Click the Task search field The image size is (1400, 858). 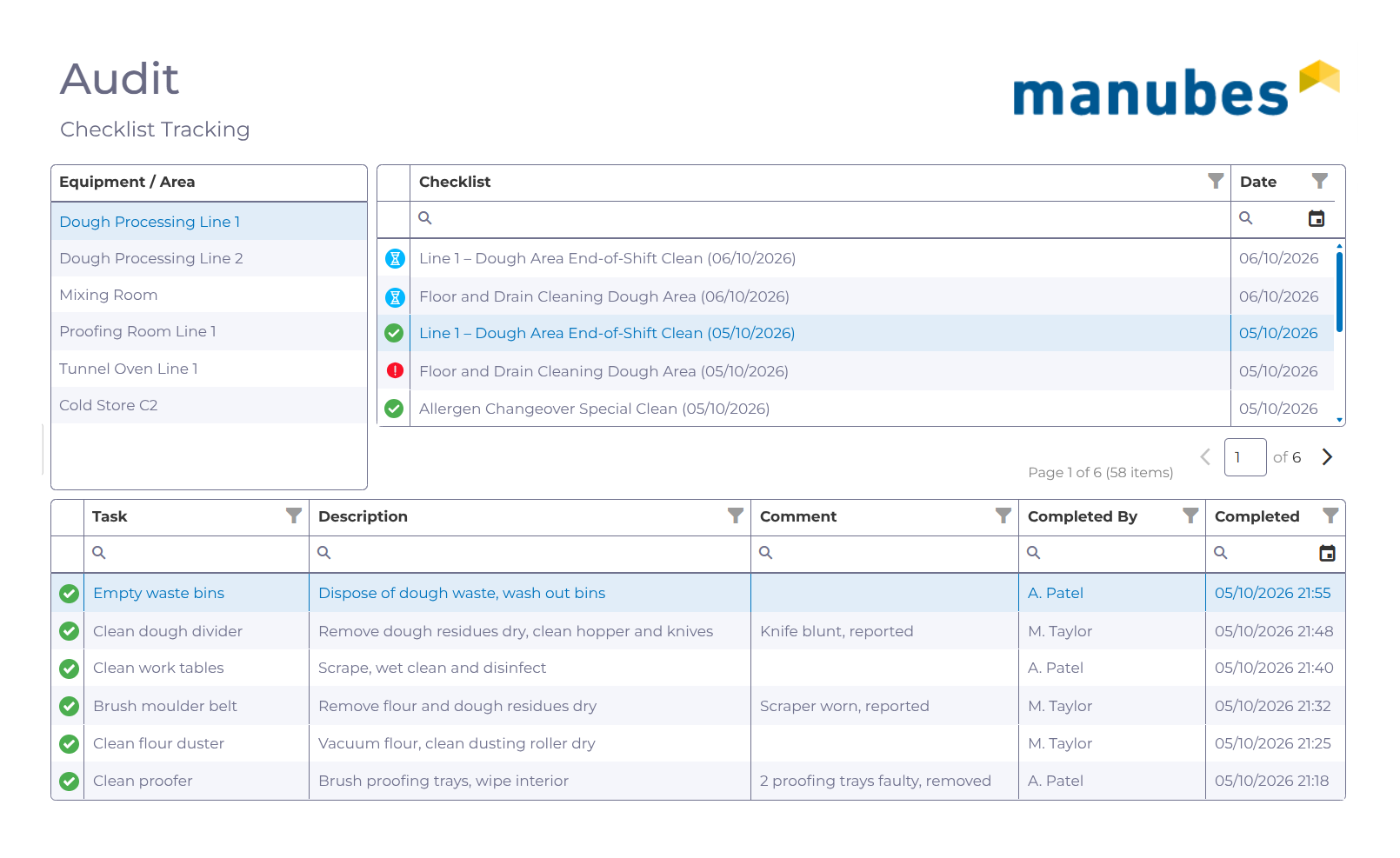[x=197, y=553]
